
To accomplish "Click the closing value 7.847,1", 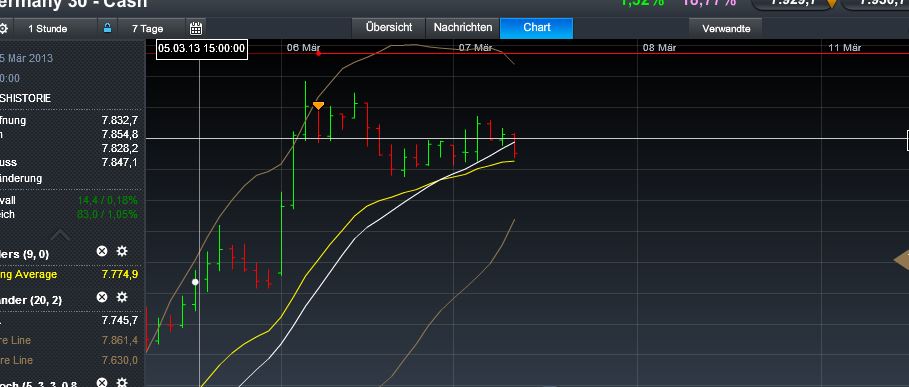I will [x=119, y=162].
